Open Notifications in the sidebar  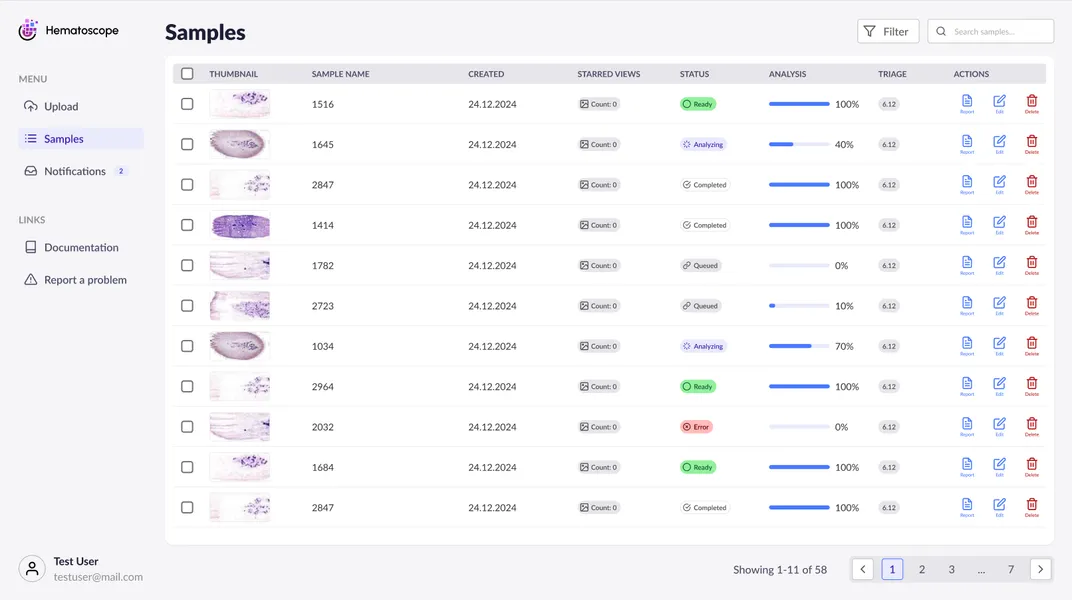[75, 171]
